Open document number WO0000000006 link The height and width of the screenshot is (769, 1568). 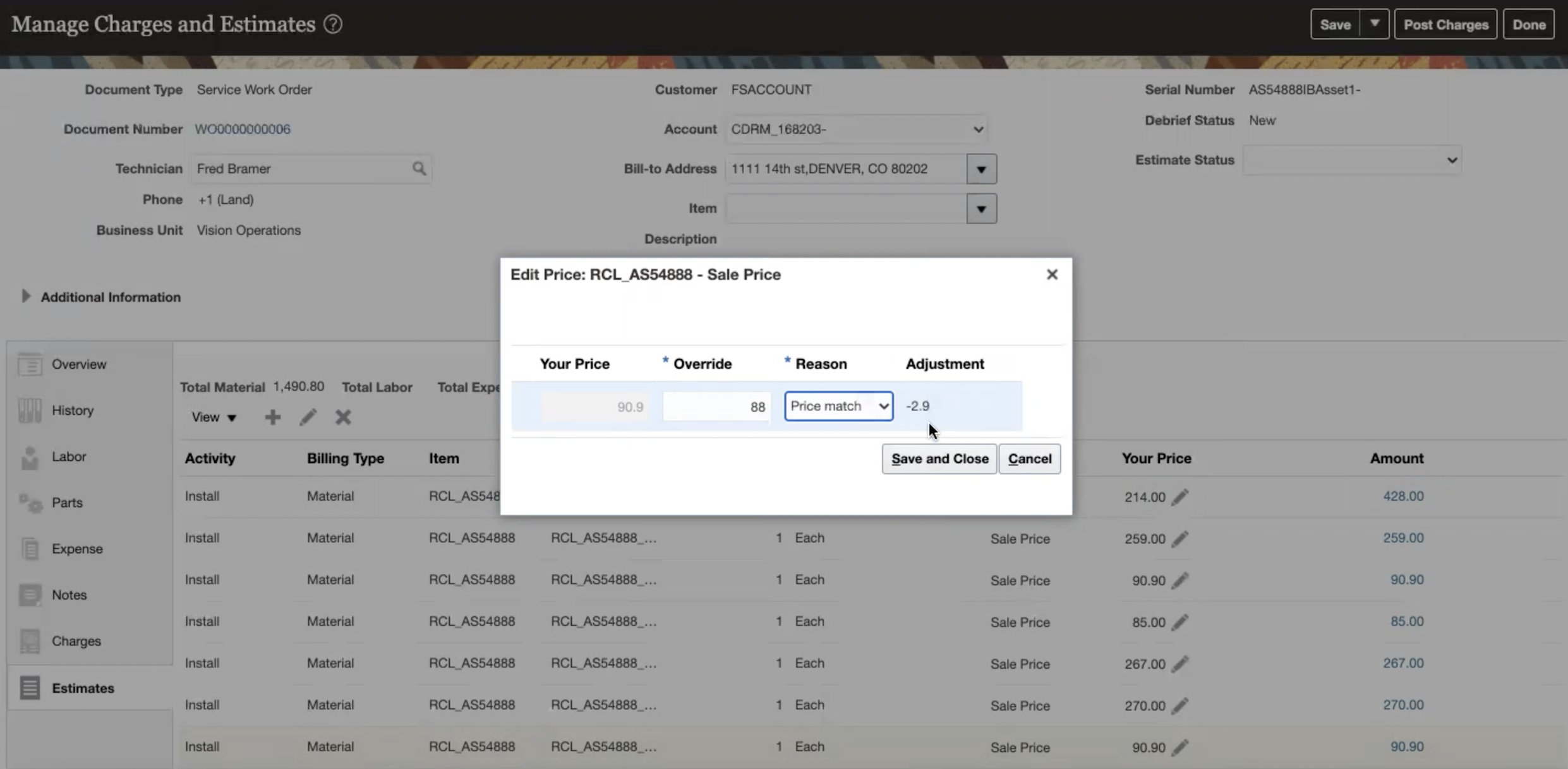[243, 129]
